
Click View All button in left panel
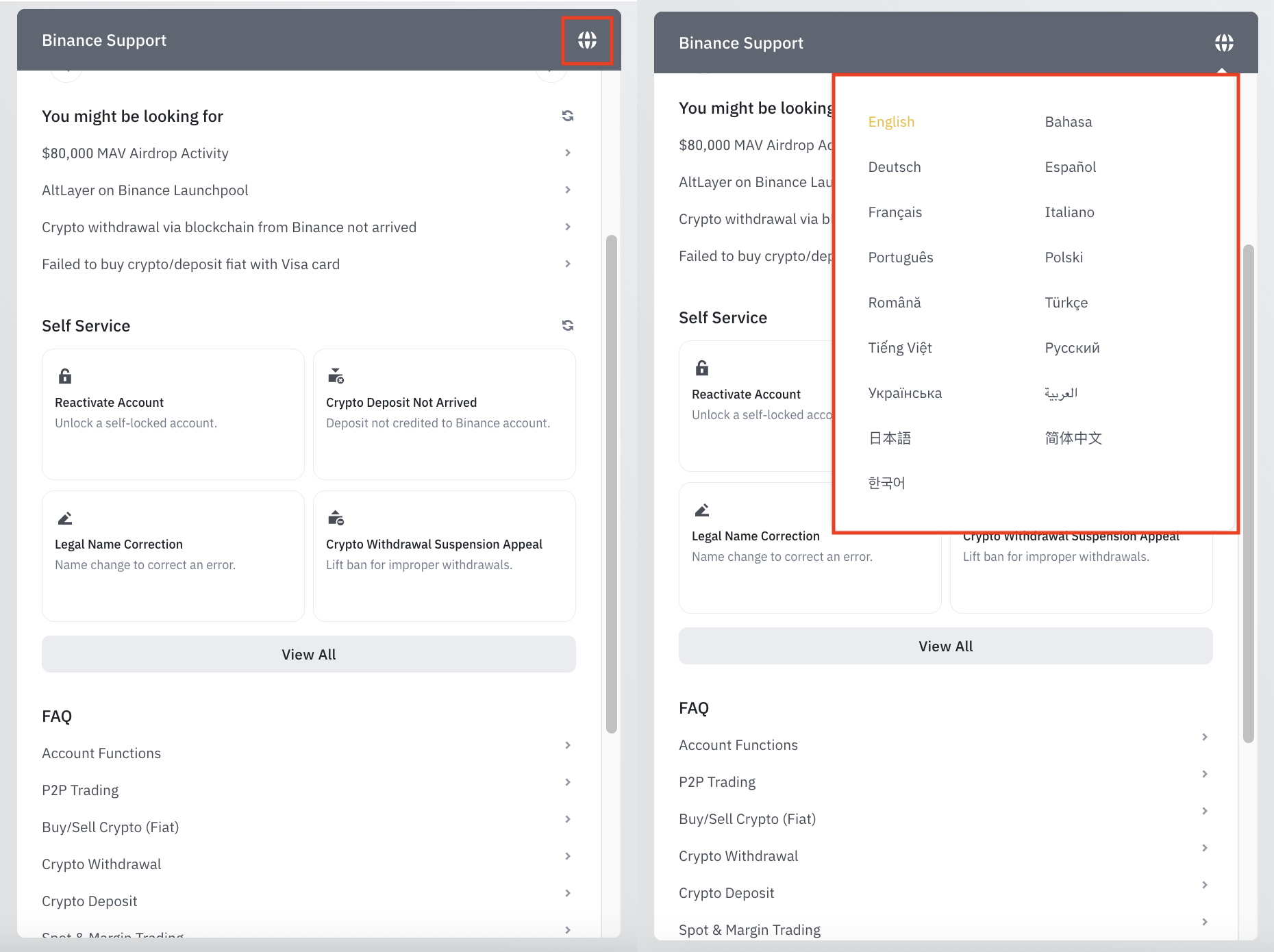click(x=309, y=654)
